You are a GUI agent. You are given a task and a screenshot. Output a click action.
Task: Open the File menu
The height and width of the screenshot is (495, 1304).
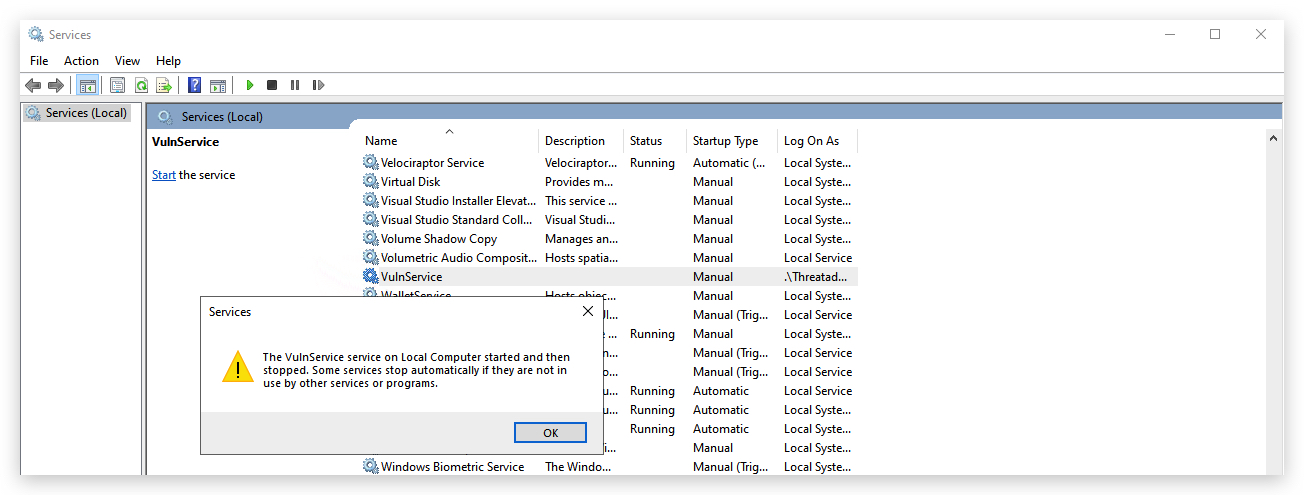(39, 61)
